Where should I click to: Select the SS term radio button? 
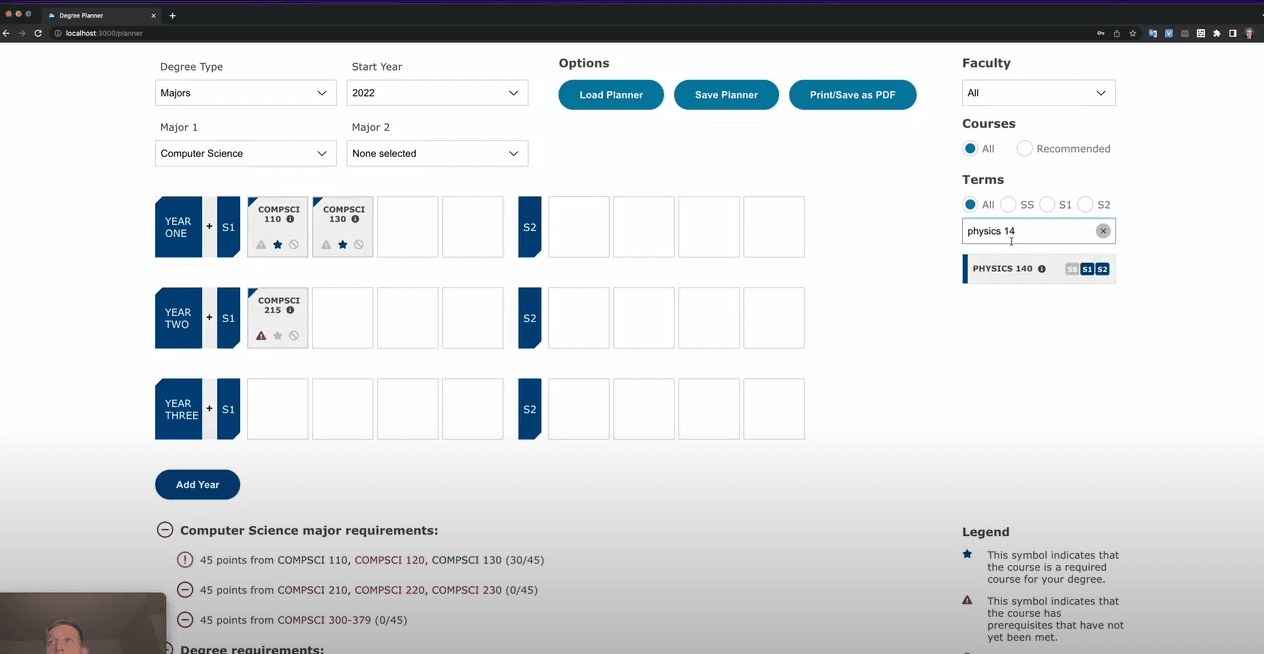tap(1008, 205)
